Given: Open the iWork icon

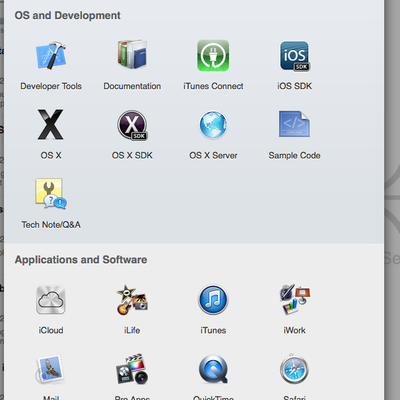Looking at the screenshot, I should pyautogui.click(x=295, y=300).
